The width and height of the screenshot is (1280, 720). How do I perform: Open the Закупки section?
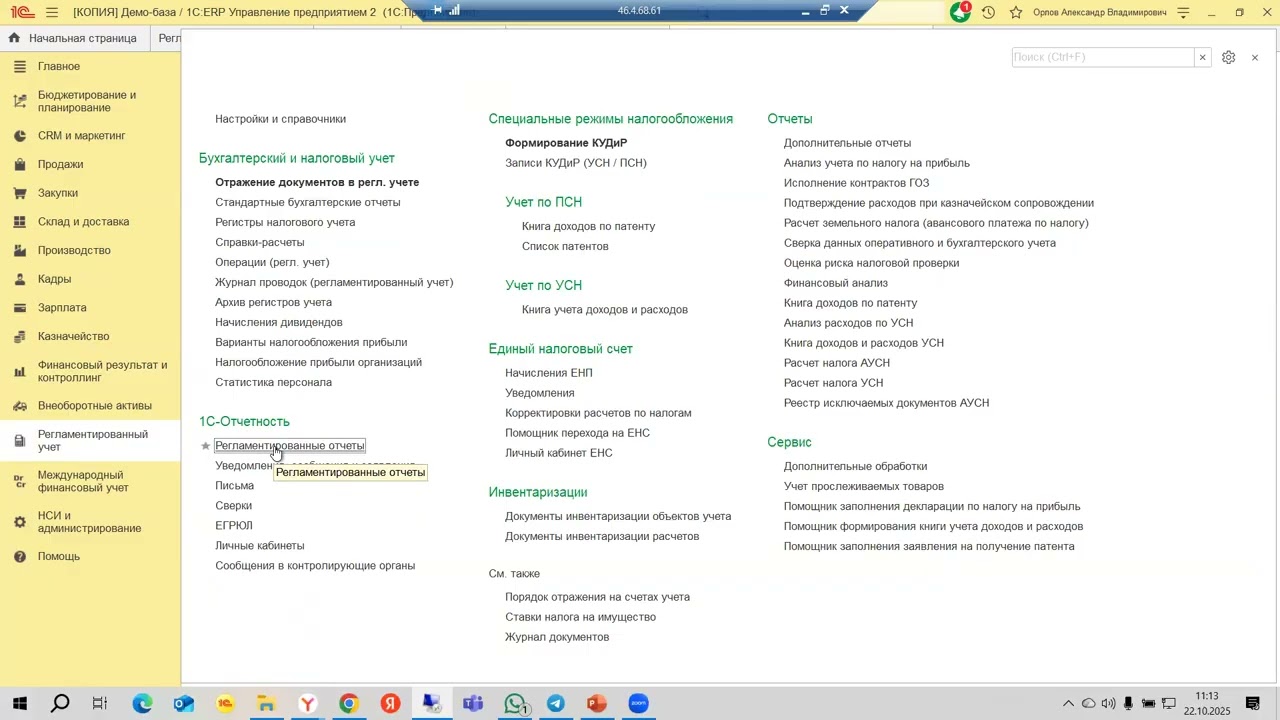coord(58,193)
